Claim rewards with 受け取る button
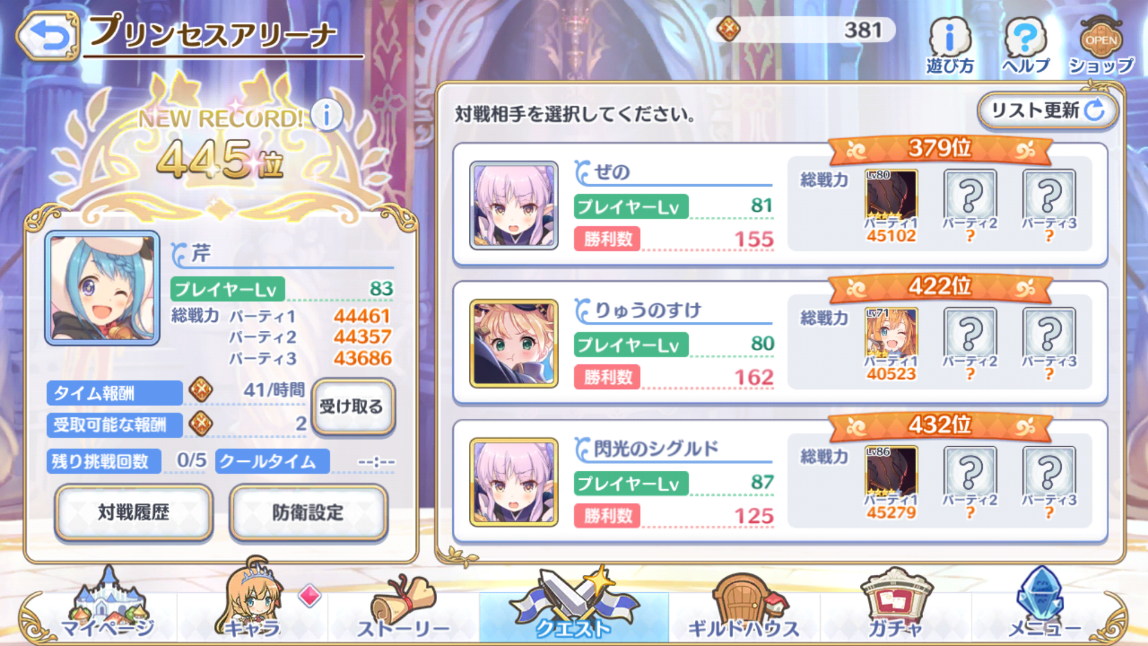This screenshot has width=1148, height=646. [x=353, y=406]
